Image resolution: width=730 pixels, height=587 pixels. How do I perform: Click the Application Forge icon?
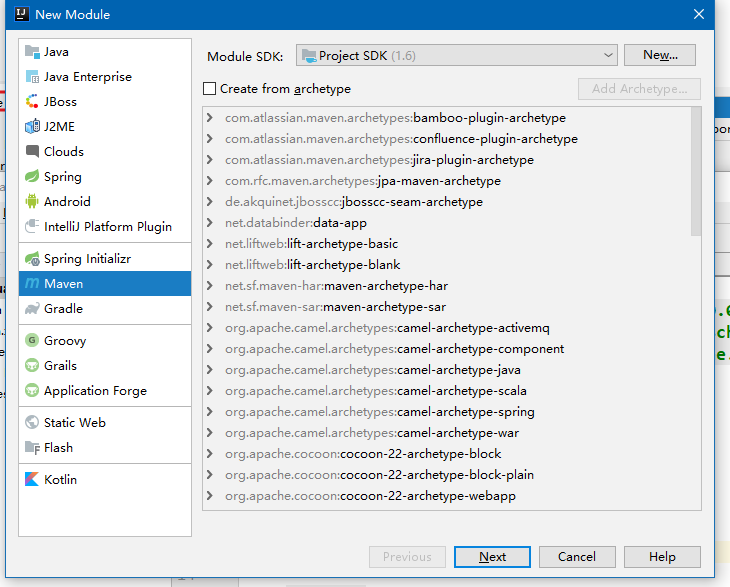point(32,391)
